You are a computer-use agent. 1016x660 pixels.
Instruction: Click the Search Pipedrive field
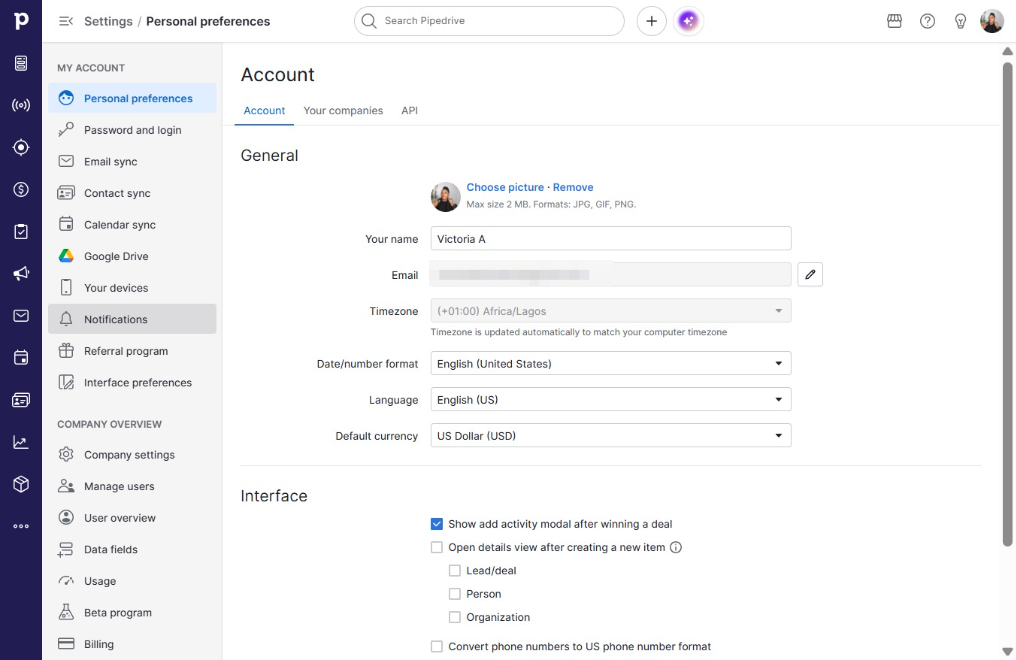(489, 21)
